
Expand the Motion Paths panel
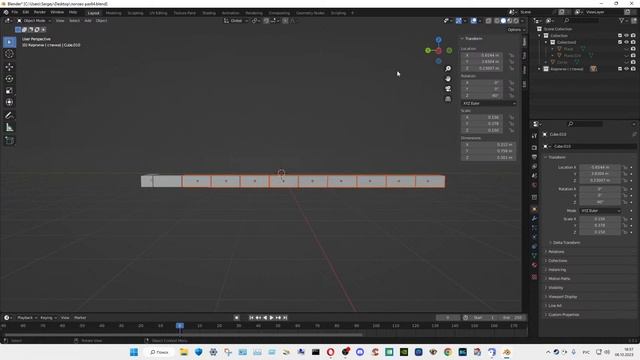558,279
